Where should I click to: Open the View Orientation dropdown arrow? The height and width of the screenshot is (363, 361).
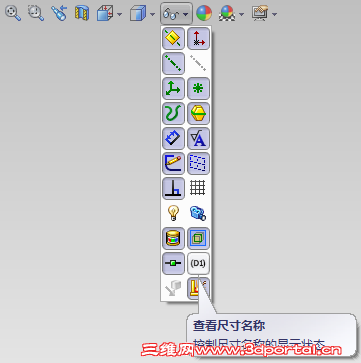point(119,14)
